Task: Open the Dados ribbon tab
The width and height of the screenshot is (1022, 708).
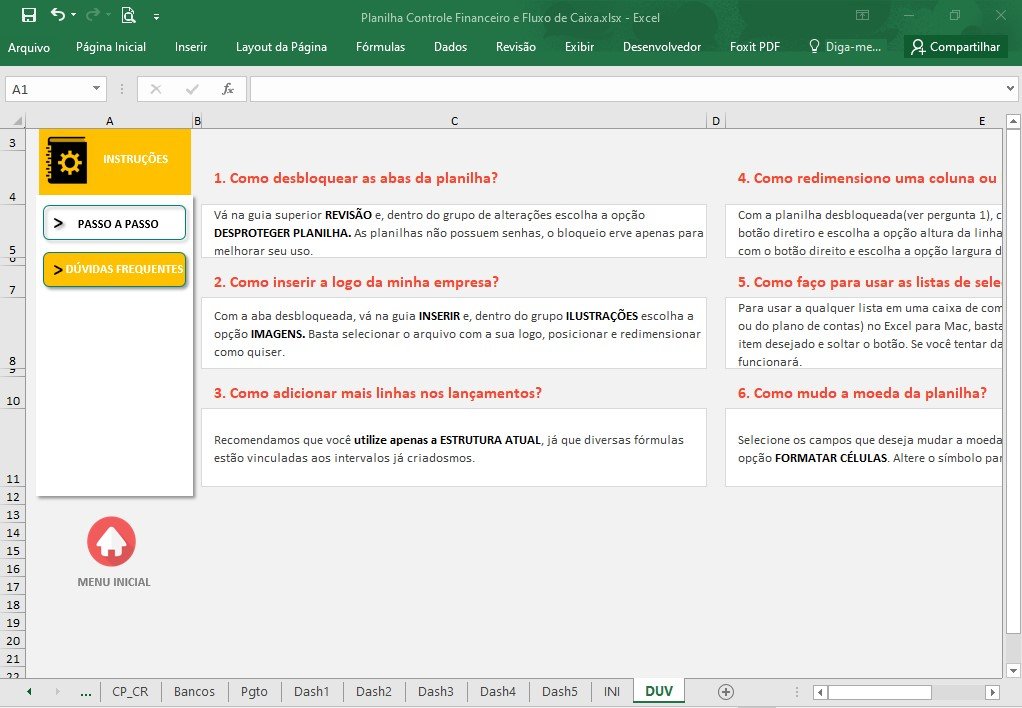Action: [x=450, y=47]
